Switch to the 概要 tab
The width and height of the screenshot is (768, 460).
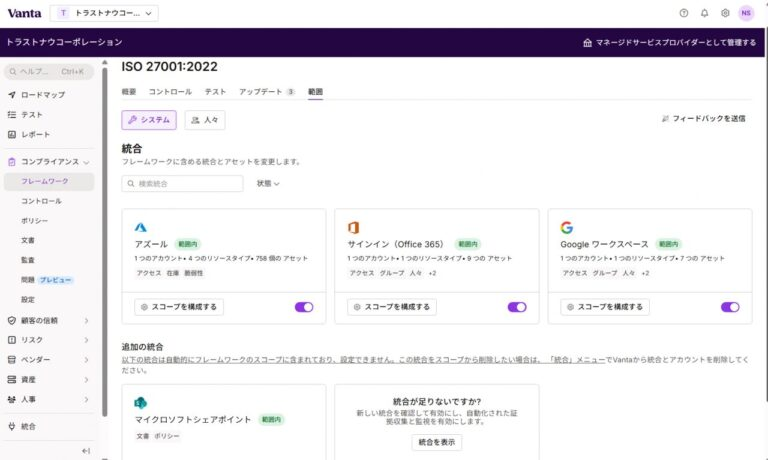click(129, 92)
